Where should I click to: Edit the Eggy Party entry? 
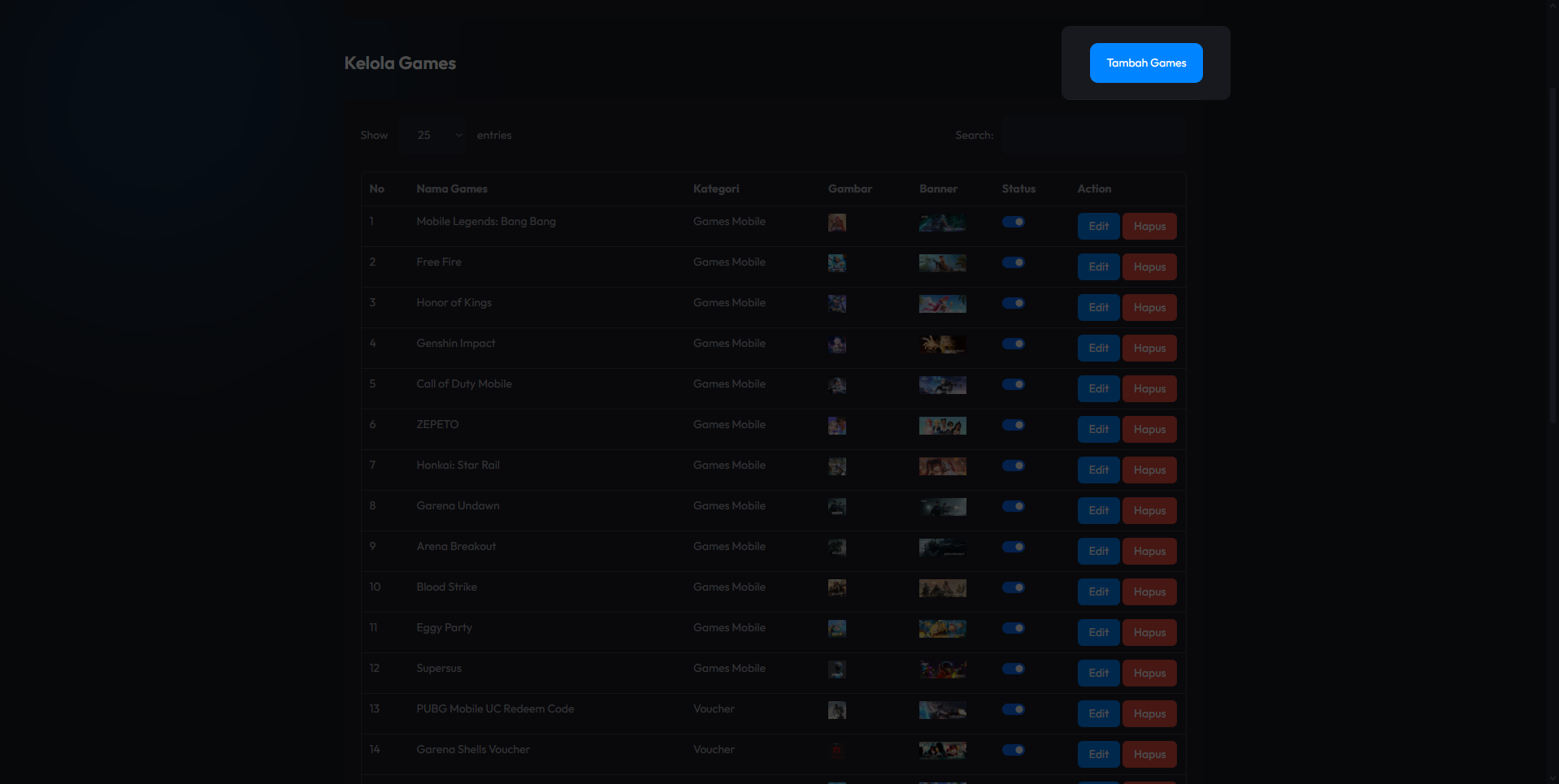click(x=1098, y=632)
